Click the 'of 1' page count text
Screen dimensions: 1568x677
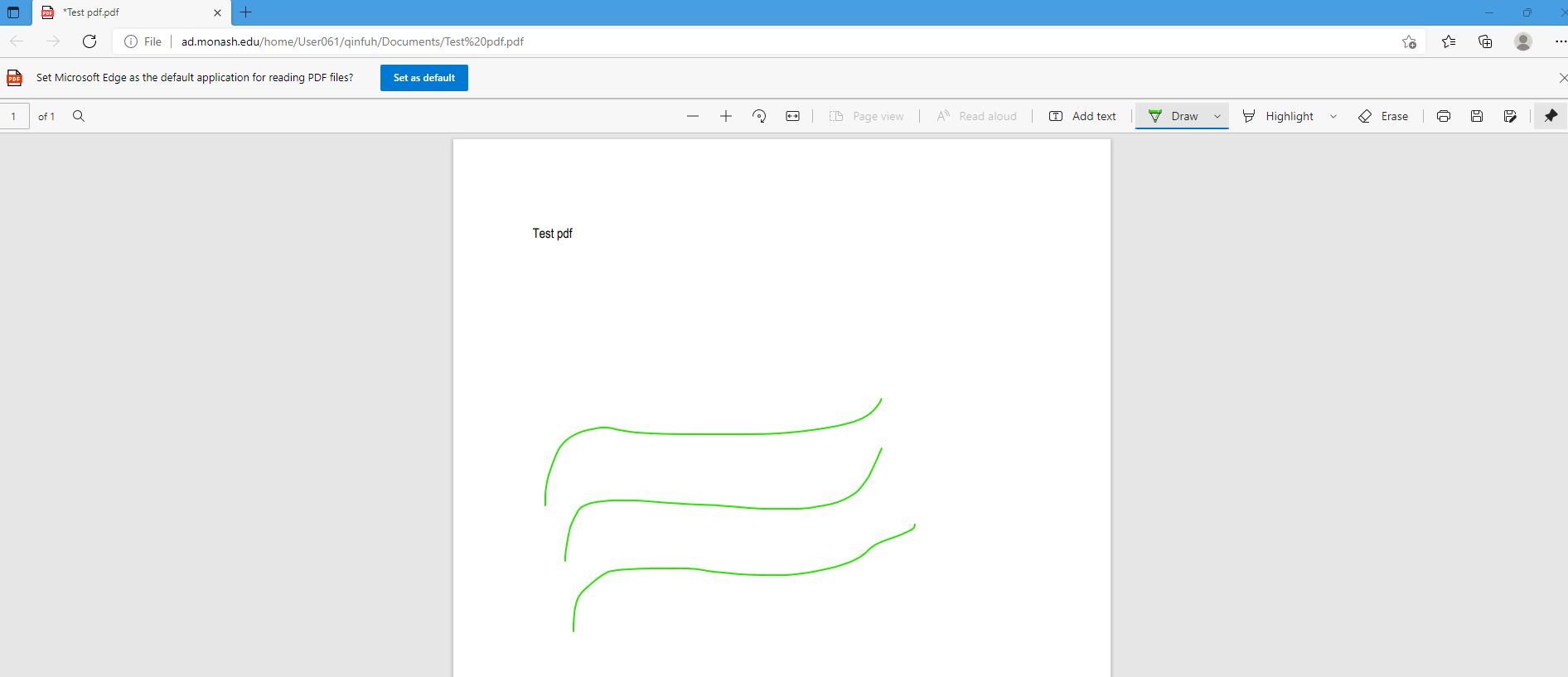click(x=46, y=116)
